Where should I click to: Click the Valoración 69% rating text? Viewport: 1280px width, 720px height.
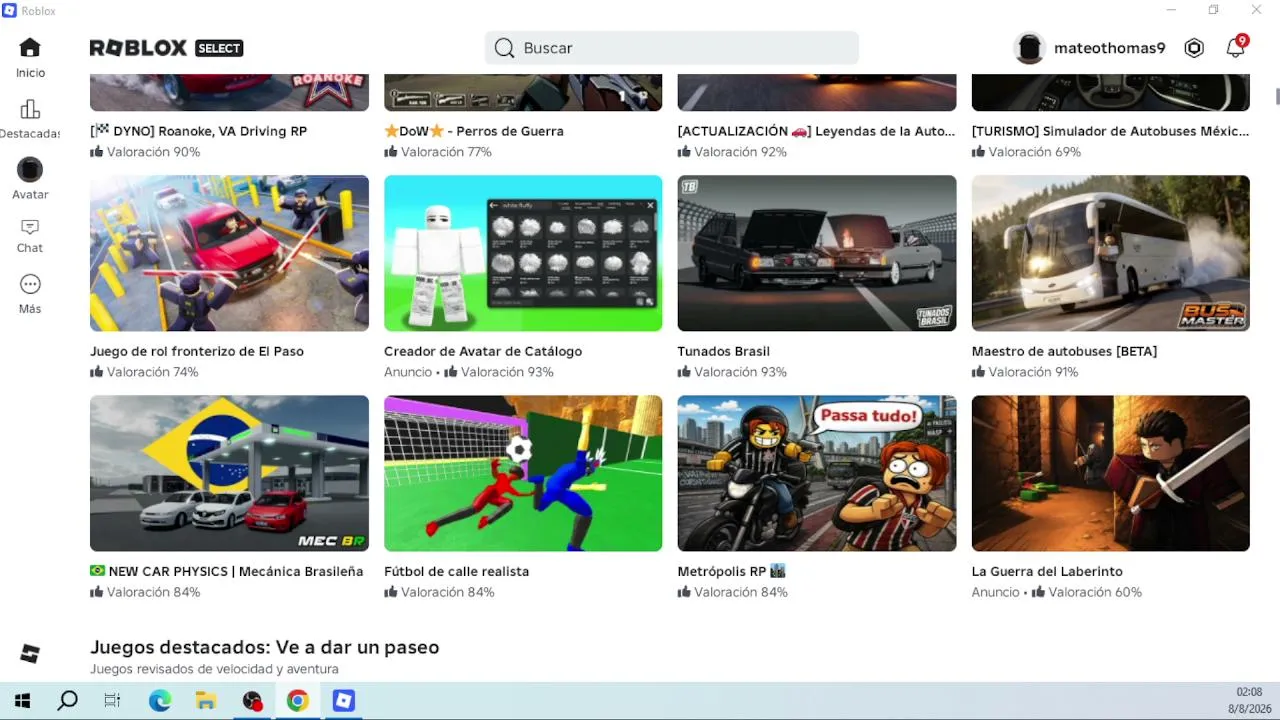click(x=1035, y=152)
